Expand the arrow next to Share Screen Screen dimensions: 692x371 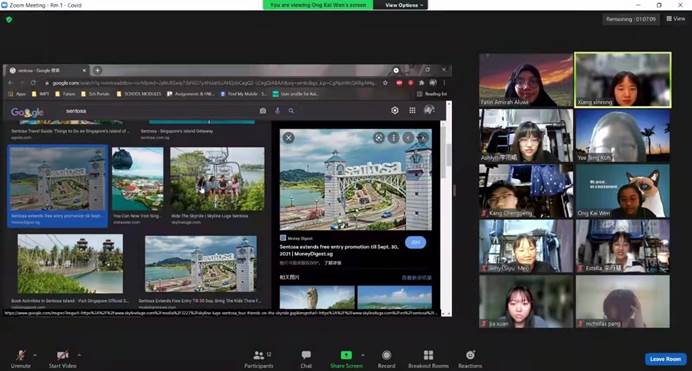363,355
